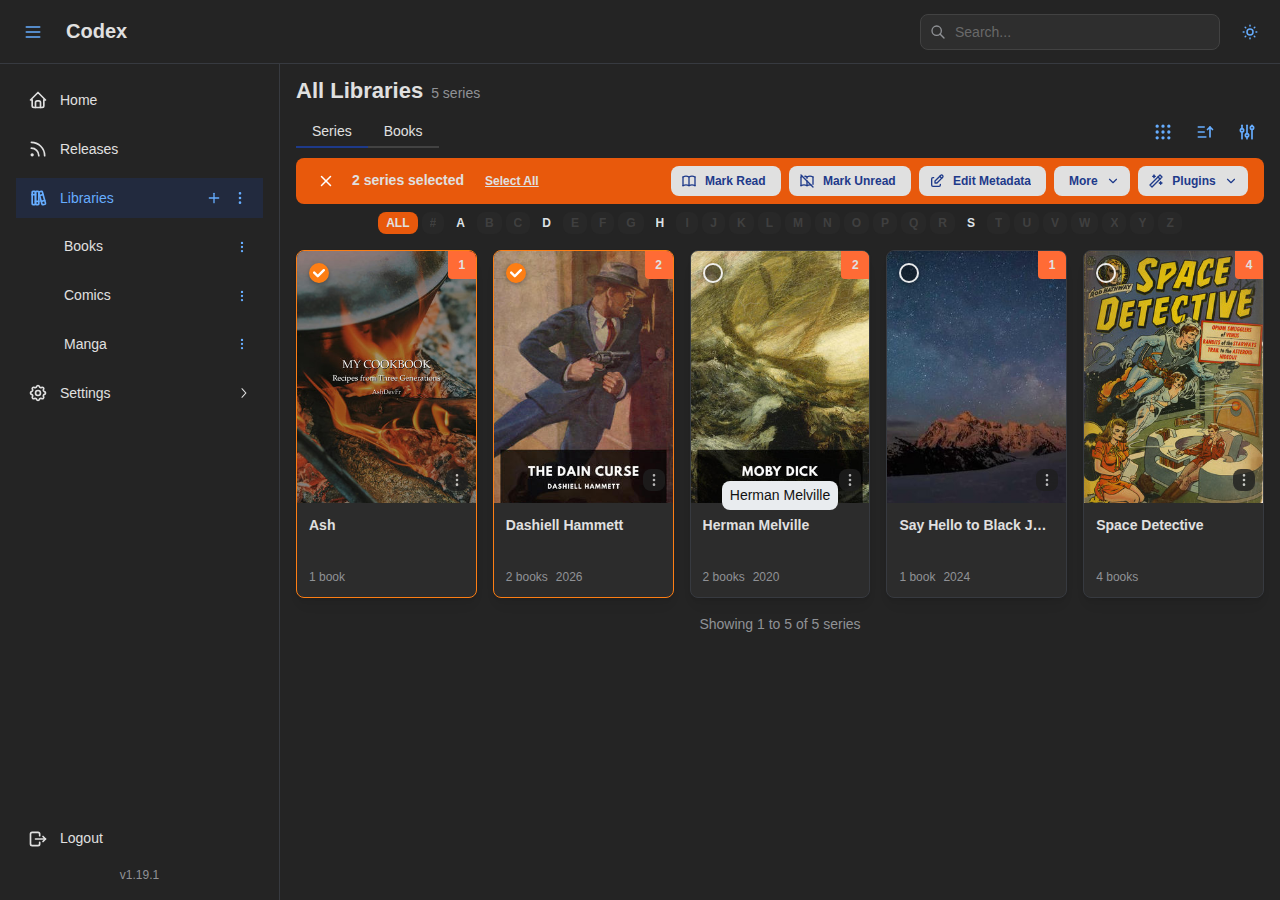Open the Codex logo title
Viewport: 1280px width, 900px height.
point(97,31)
